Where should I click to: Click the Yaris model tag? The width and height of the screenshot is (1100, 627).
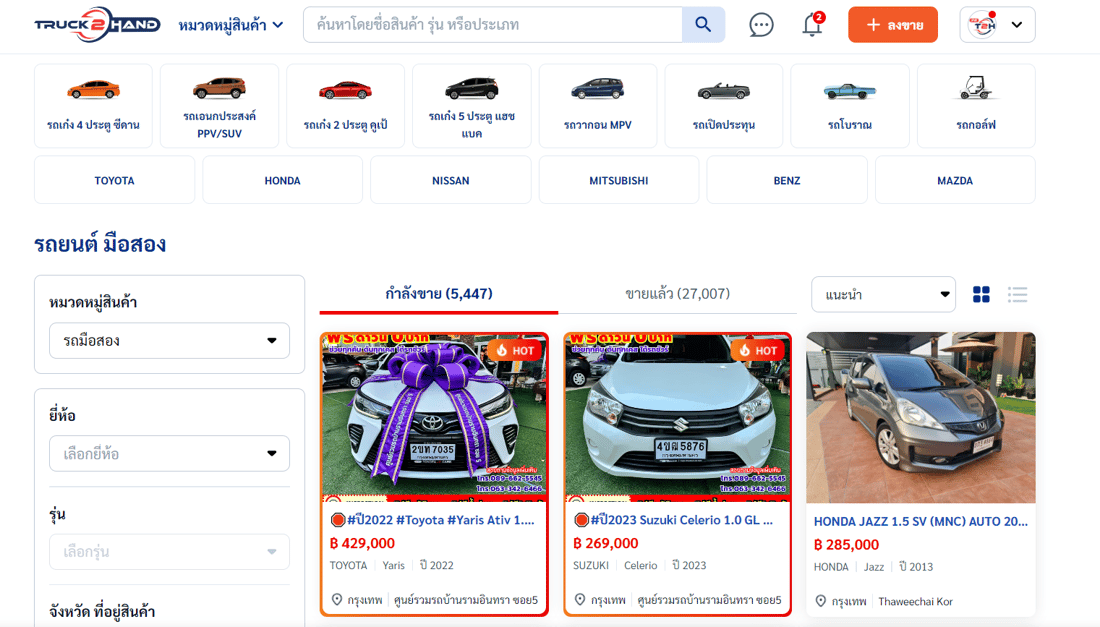click(394, 565)
